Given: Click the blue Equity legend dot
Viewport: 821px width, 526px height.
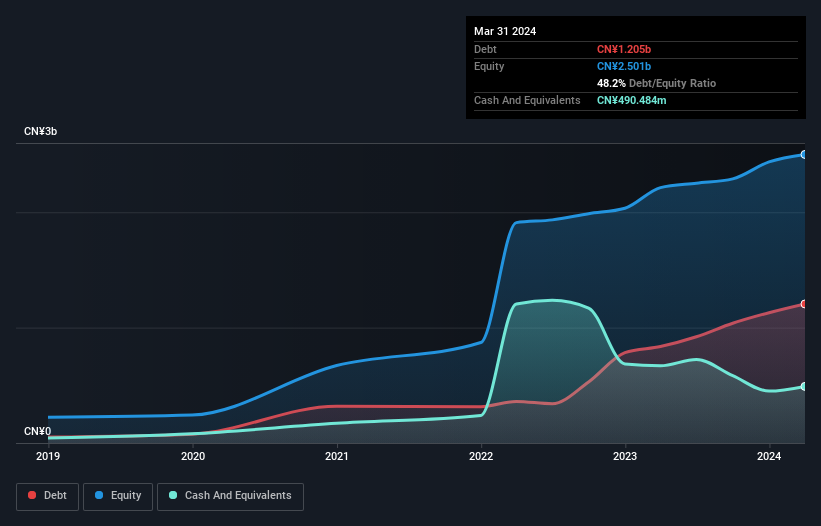Looking at the screenshot, I should [99, 495].
